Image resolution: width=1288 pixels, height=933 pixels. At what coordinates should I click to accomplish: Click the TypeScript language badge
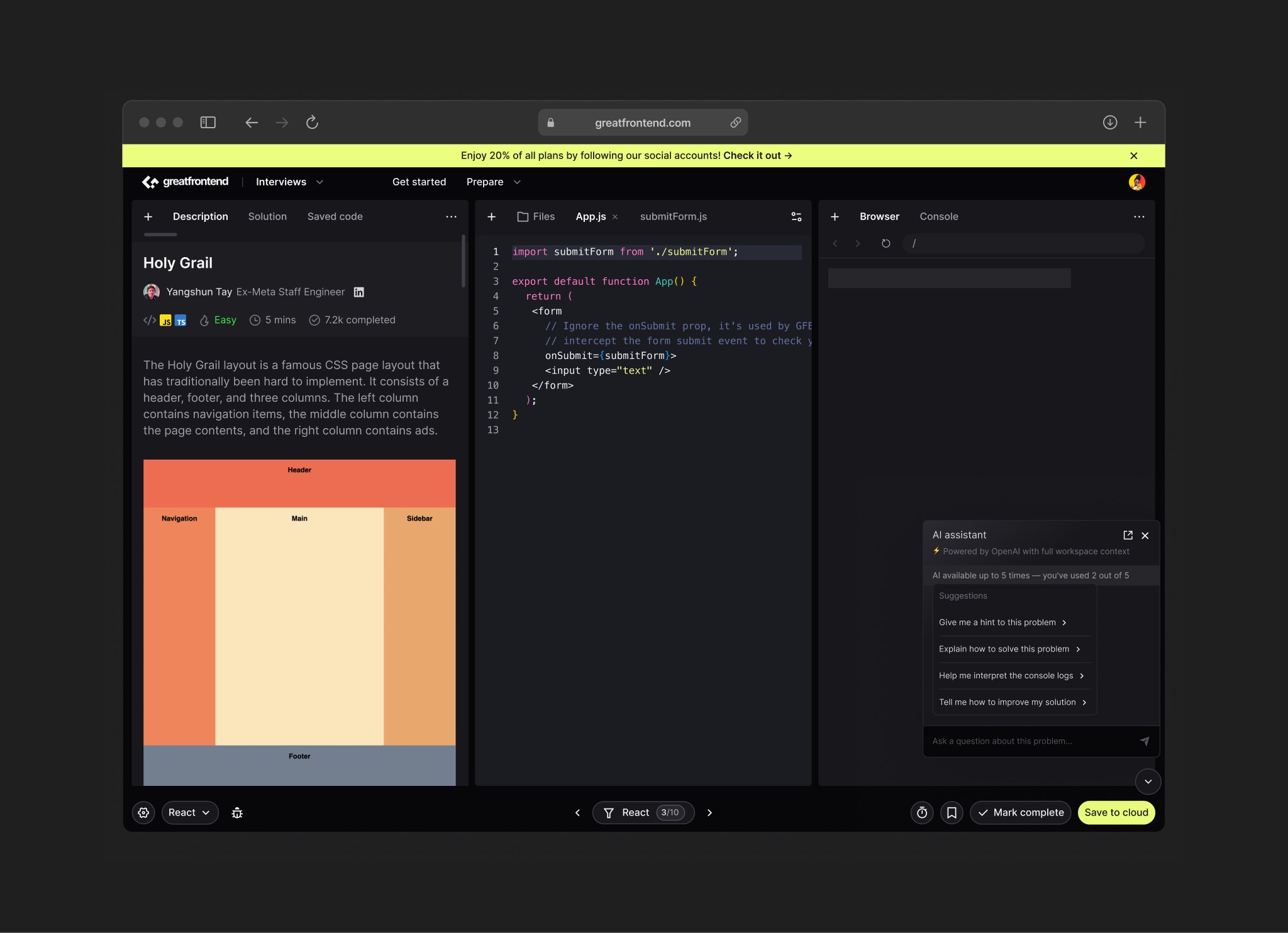pos(180,321)
